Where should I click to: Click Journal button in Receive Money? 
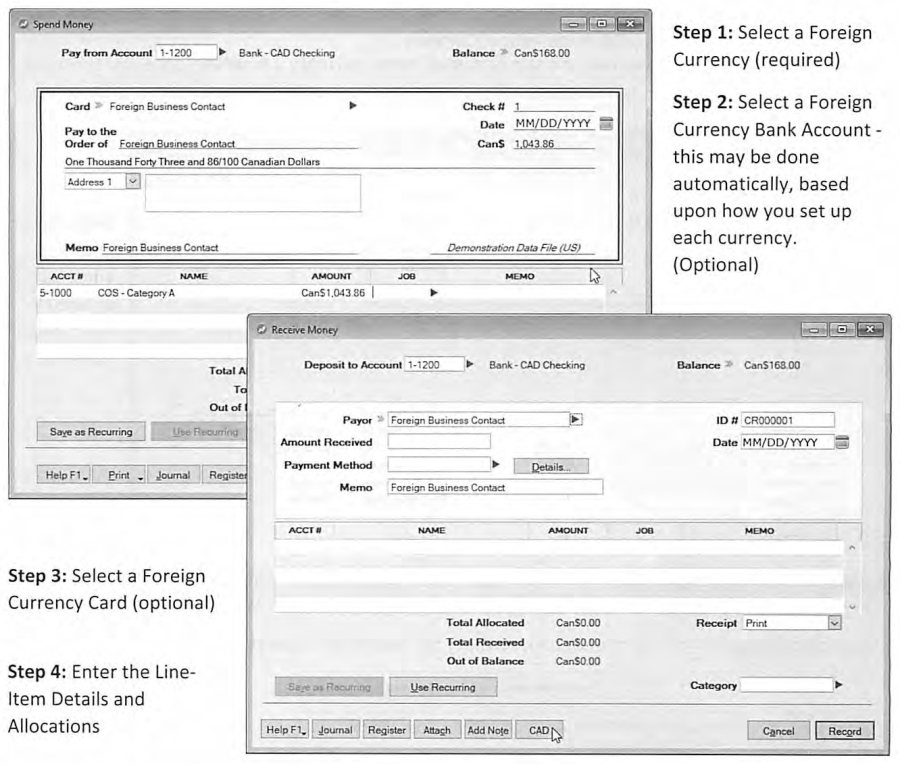[336, 730]
